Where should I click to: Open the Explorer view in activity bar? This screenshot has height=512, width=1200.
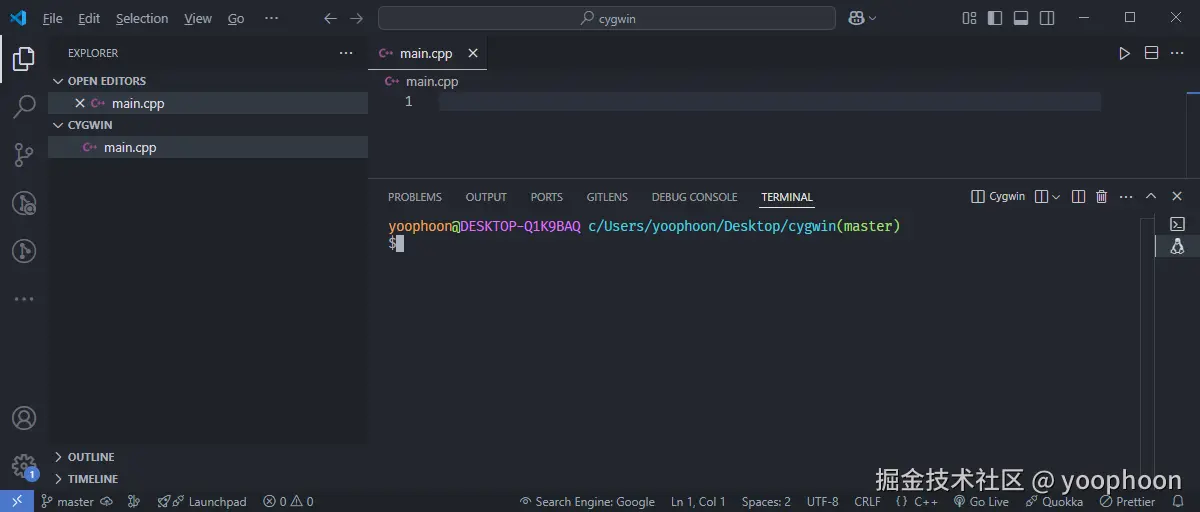tap(24, 60)
